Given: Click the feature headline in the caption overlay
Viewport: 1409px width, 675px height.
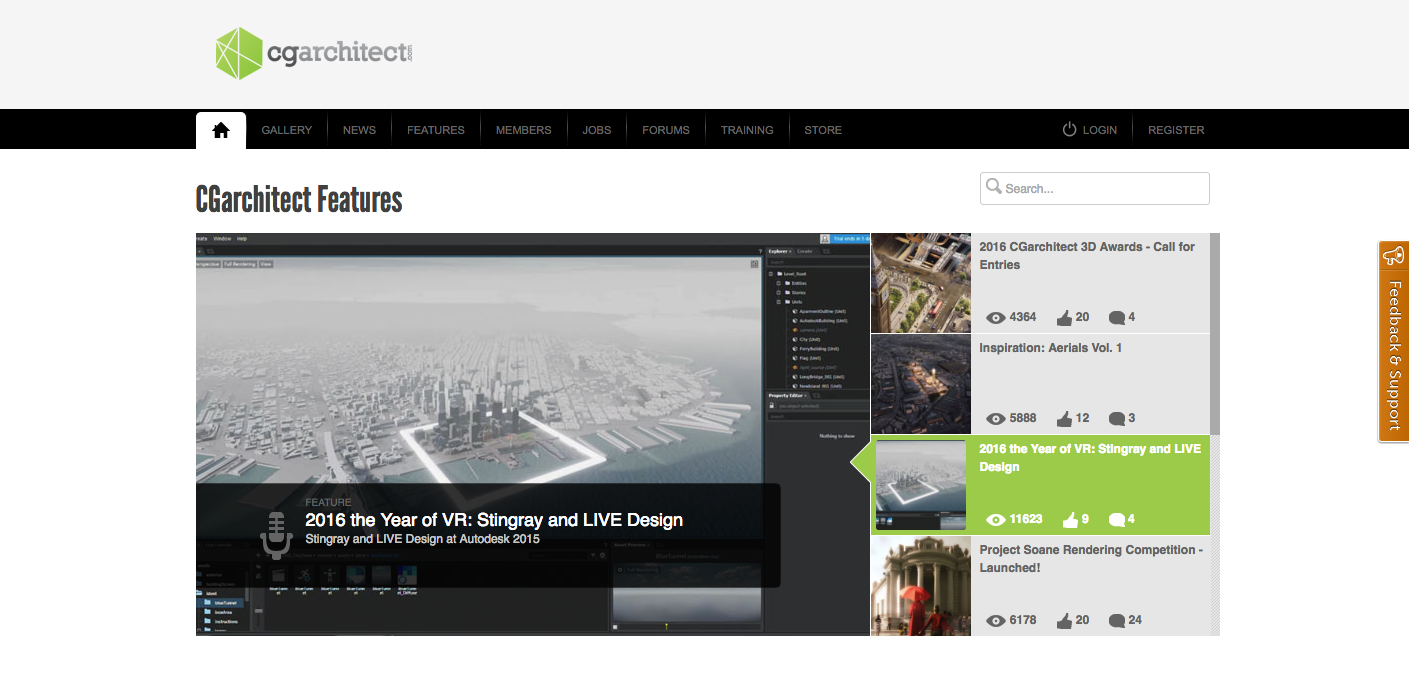Looking at the screenshot, I should (494, 520).
